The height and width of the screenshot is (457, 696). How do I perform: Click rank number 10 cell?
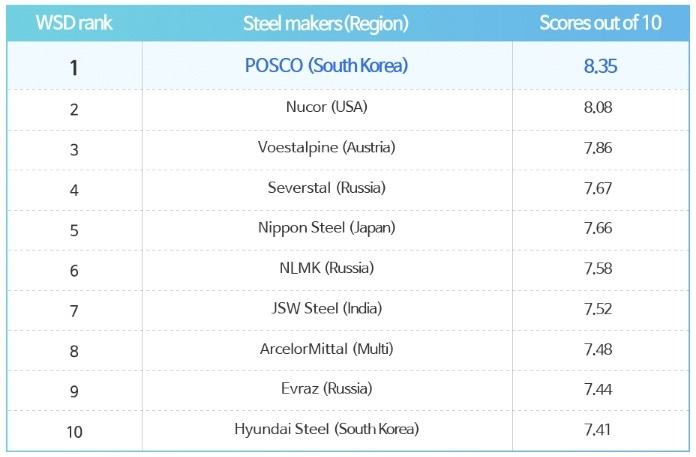tap(74, 430)
